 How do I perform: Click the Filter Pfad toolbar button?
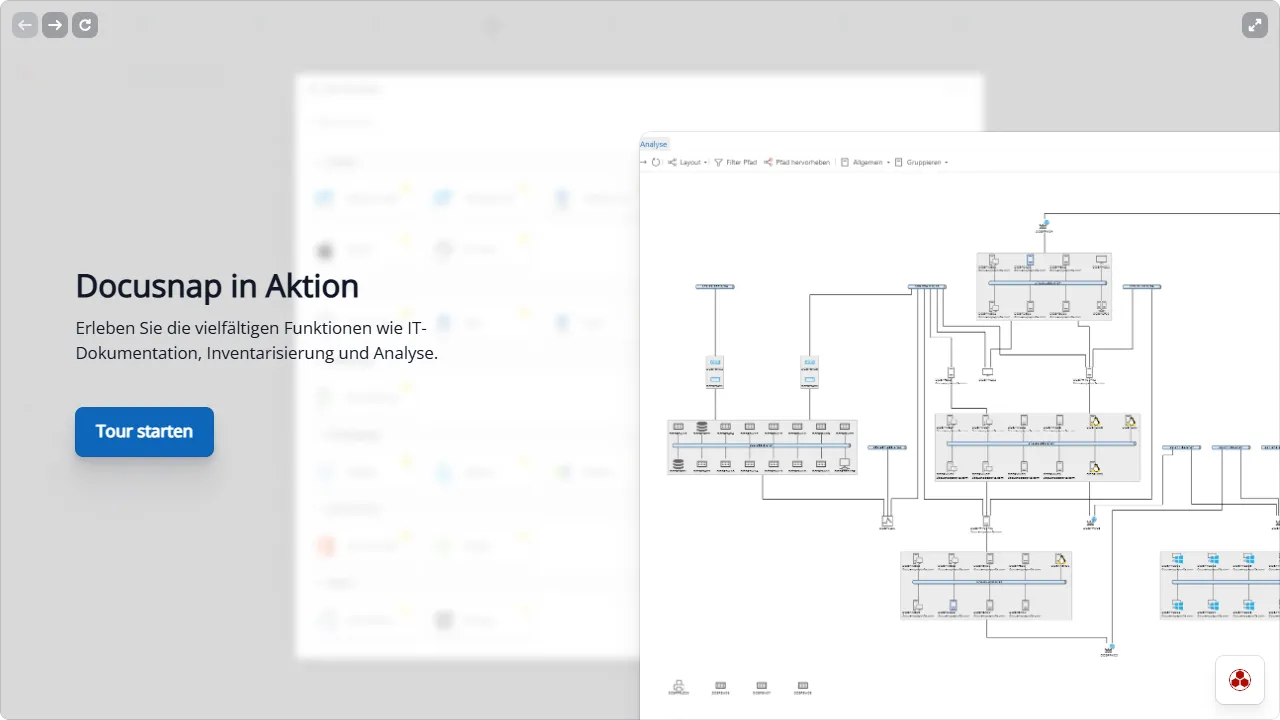point(735,162)
